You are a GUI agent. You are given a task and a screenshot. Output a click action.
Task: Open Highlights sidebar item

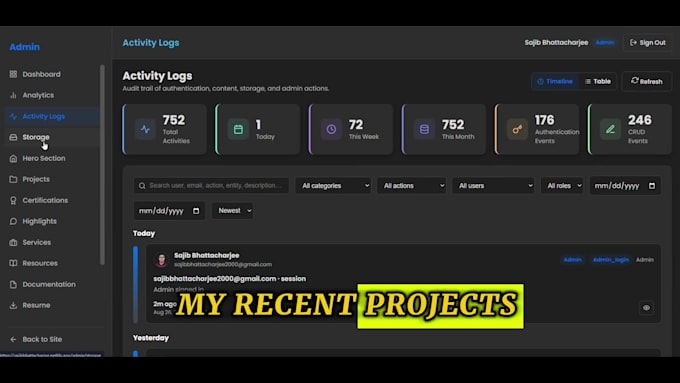39,221
